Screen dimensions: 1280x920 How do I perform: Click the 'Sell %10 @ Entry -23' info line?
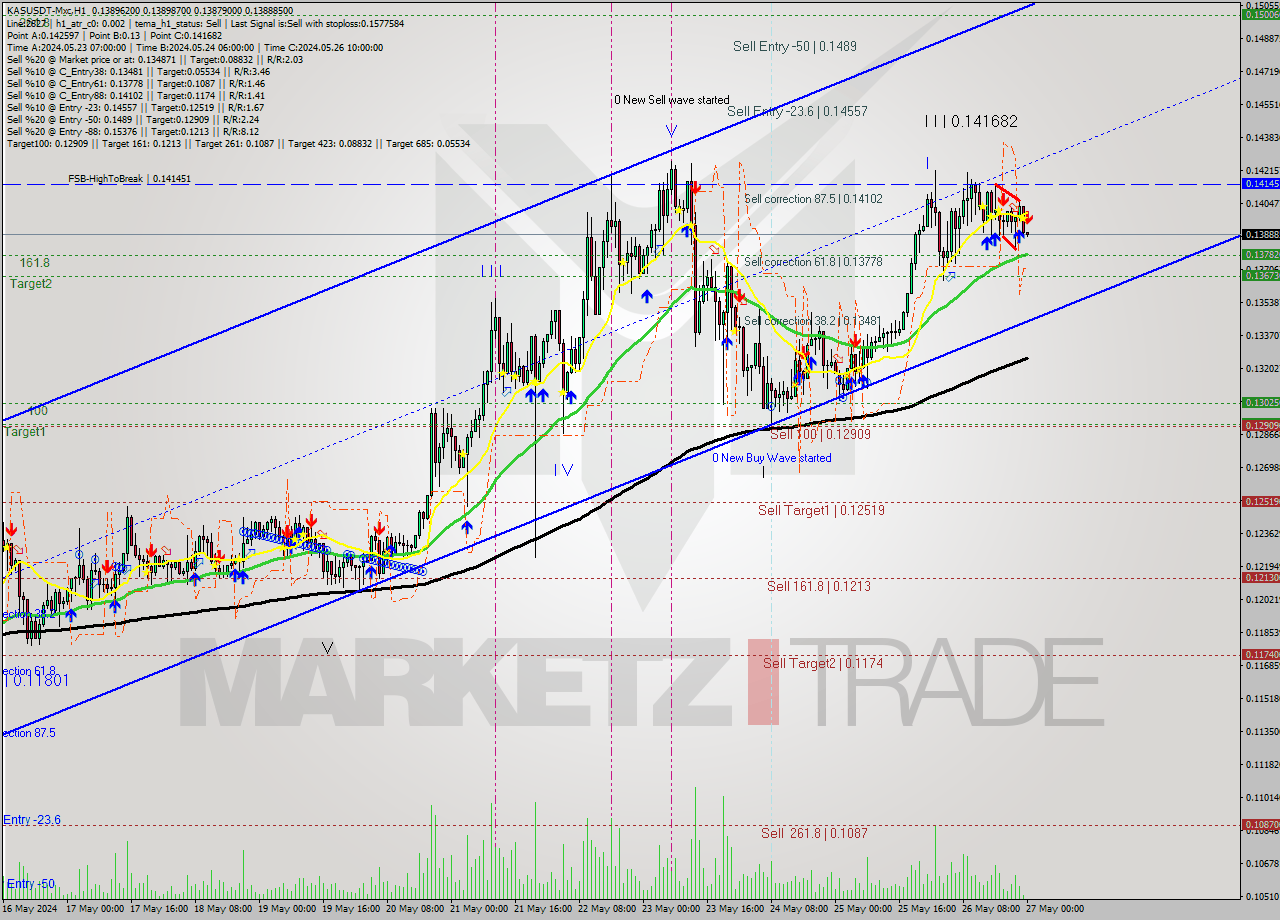135,107
